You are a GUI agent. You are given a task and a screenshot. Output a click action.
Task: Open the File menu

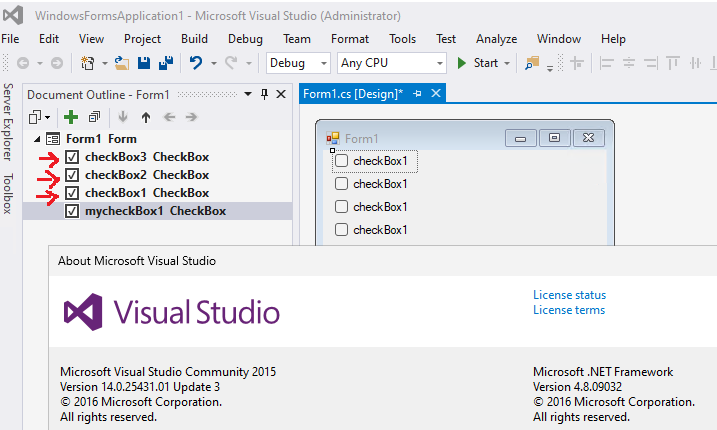coord(10,39)
